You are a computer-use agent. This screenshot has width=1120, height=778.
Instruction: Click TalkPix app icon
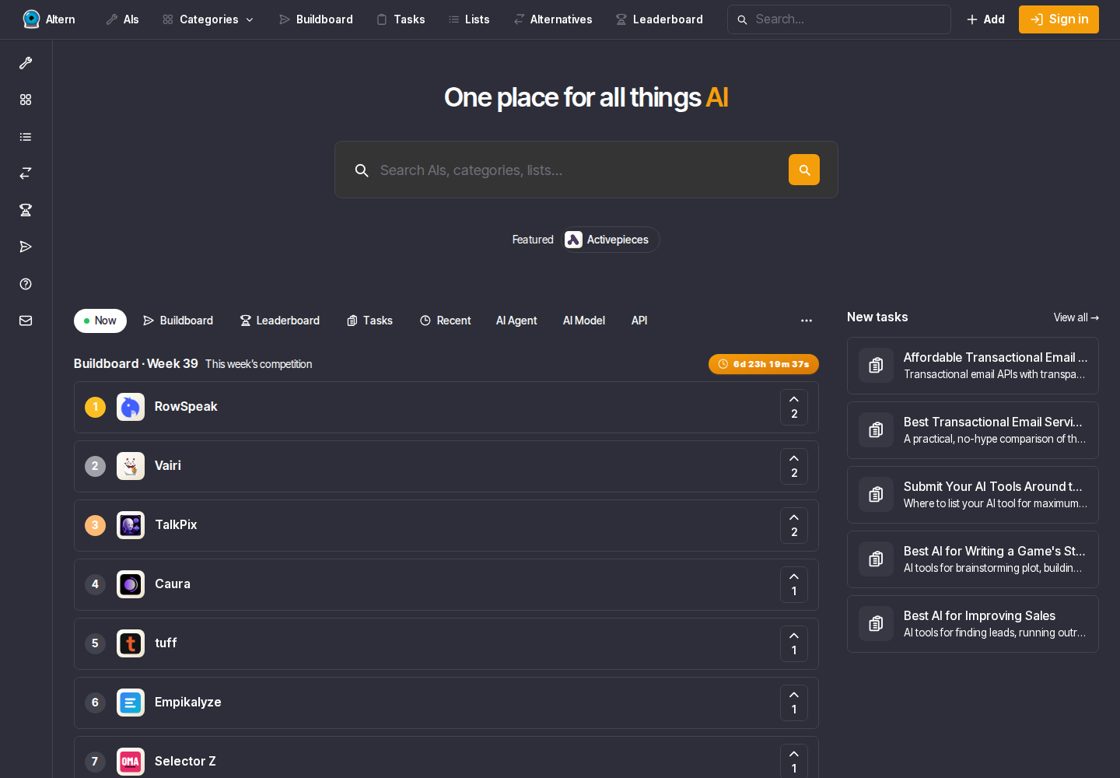(131, 525)
